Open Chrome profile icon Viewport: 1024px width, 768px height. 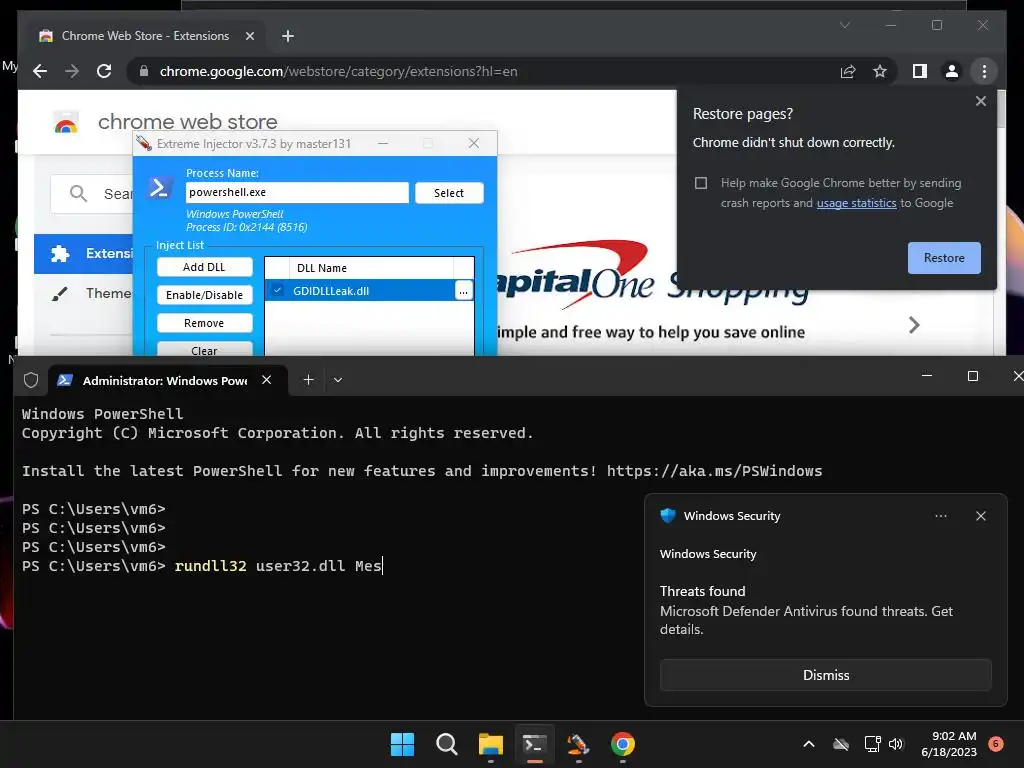click(952, 71)
